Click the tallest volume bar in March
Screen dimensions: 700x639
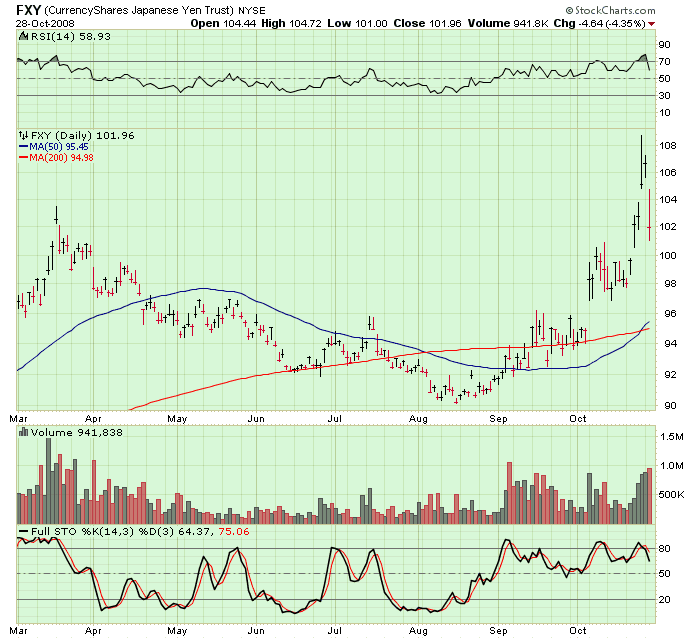49,481
